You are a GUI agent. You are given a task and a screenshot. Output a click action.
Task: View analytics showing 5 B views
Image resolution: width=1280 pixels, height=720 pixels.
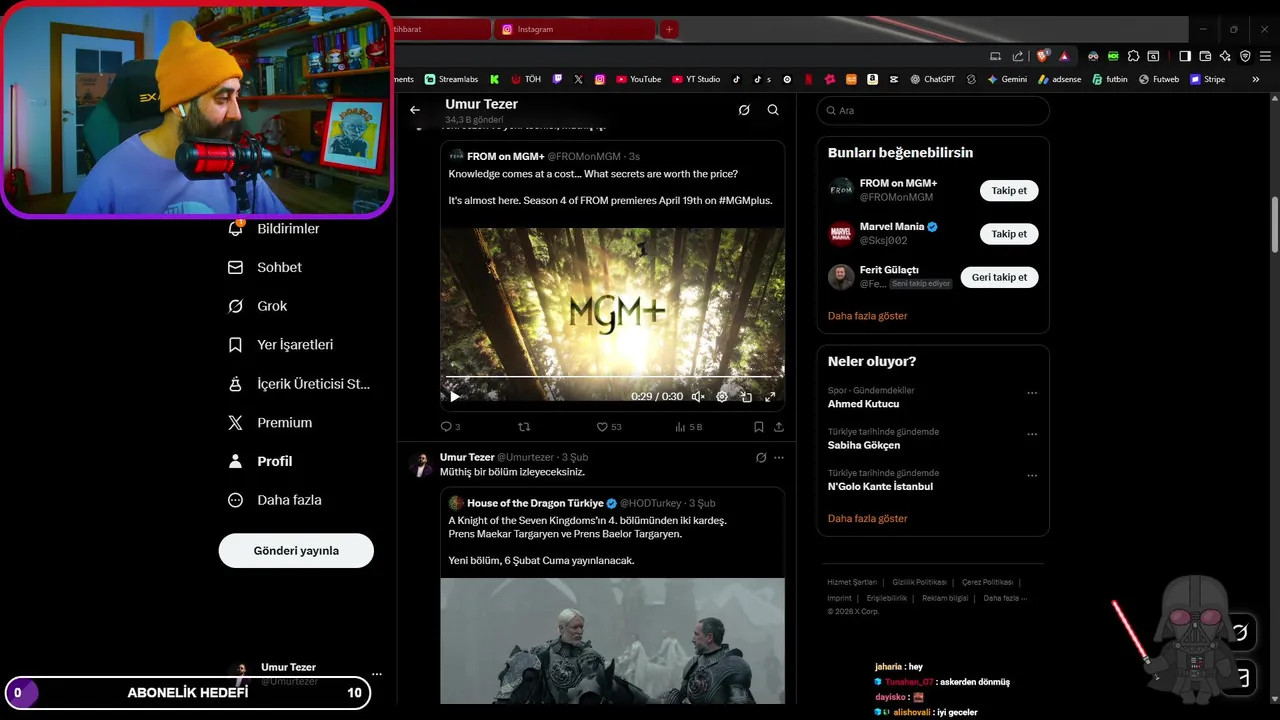tap(688, 427)
